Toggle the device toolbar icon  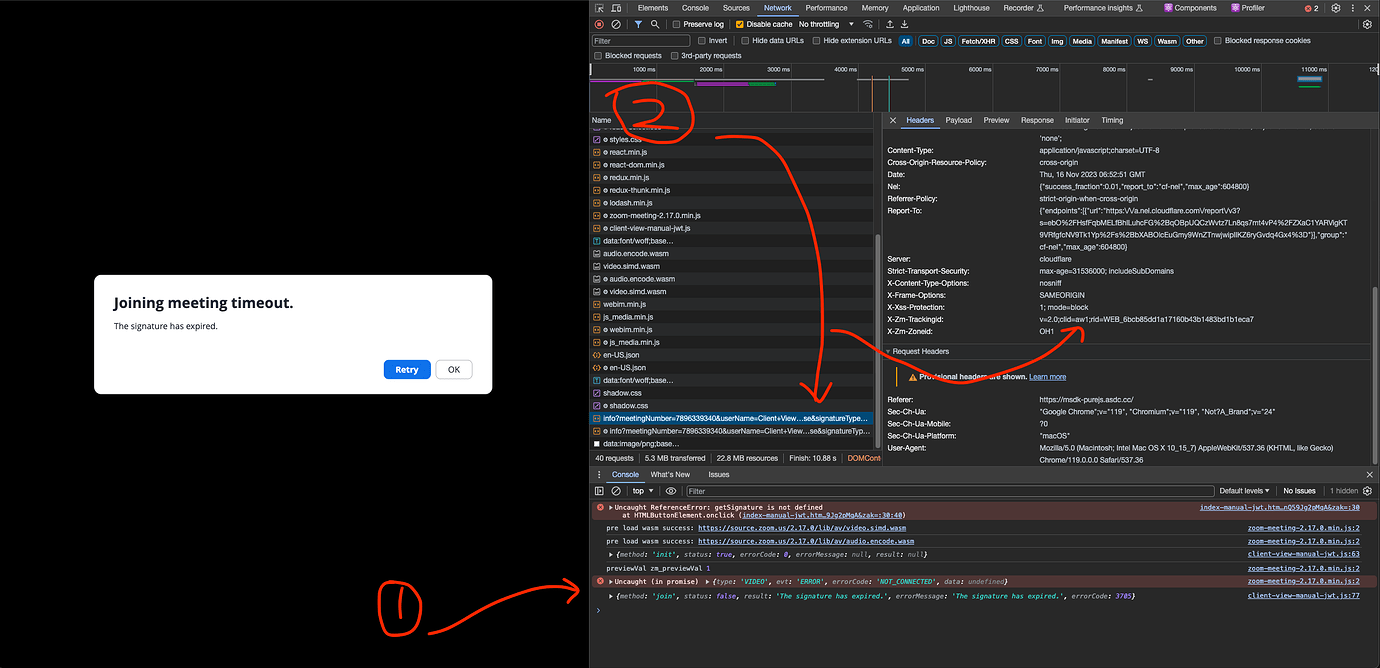617,8
